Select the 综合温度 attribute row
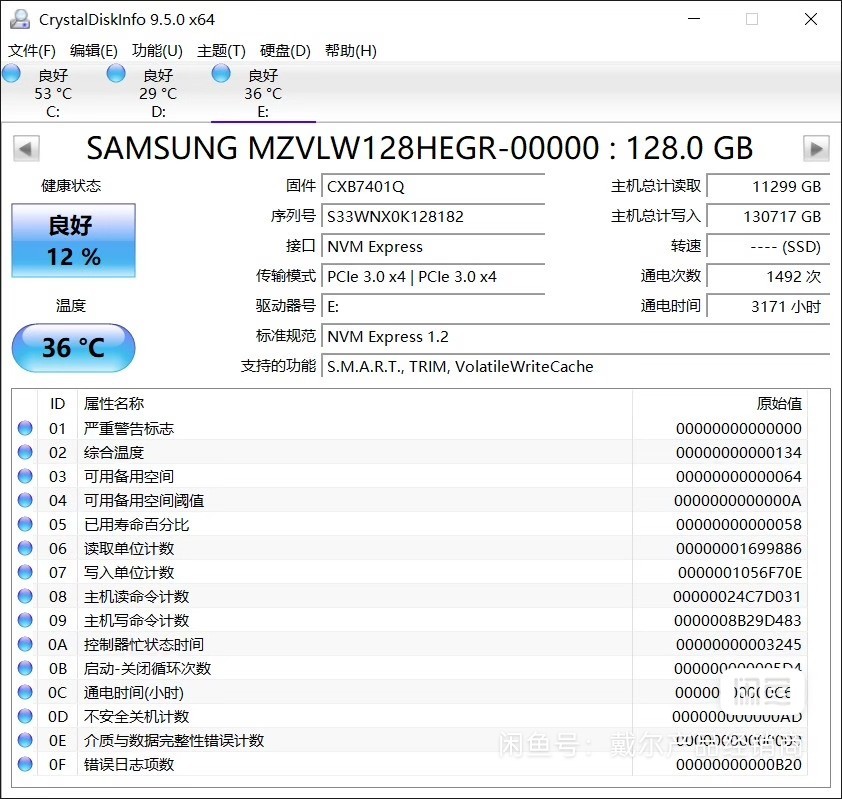This screenshot has height=799, width=842. tap(410, 452)
